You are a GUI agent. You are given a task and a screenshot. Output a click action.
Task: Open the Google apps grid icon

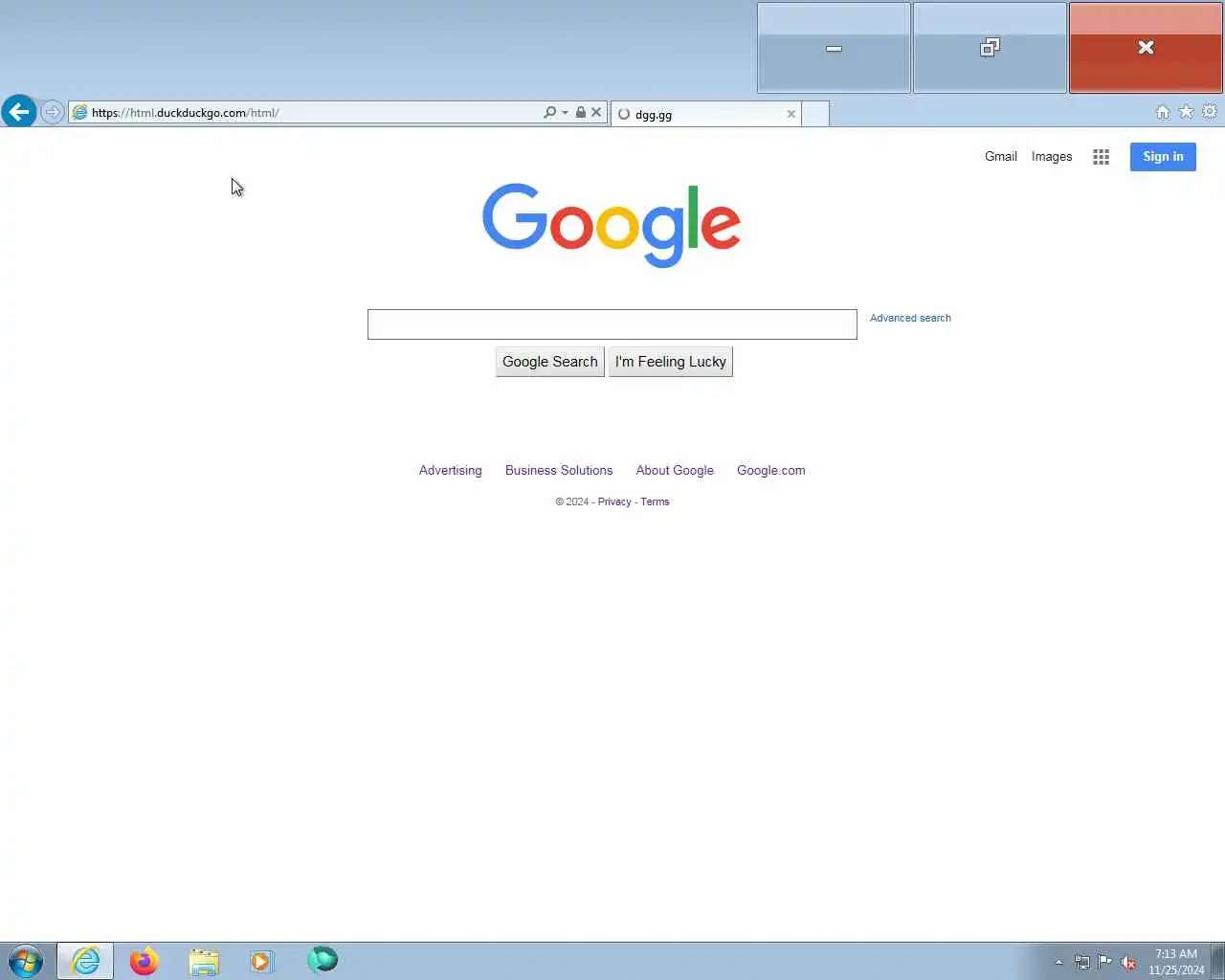point(1102,157)
